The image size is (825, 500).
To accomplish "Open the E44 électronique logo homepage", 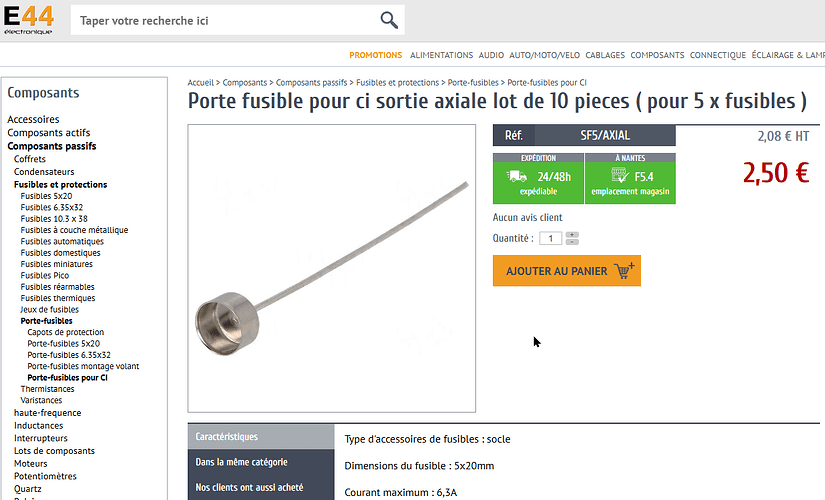I will click(28, 20).
